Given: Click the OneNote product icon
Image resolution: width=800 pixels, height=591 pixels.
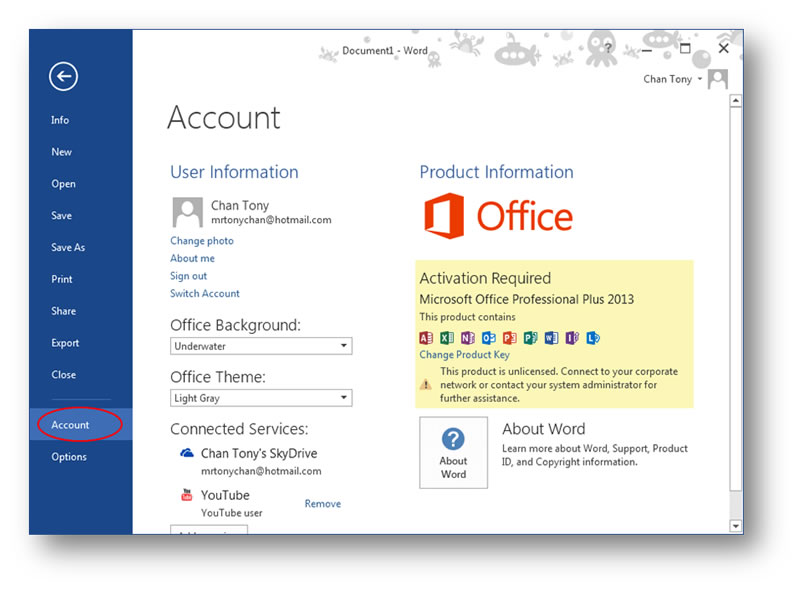Looking at the screenshot, I should click(468, 338).
